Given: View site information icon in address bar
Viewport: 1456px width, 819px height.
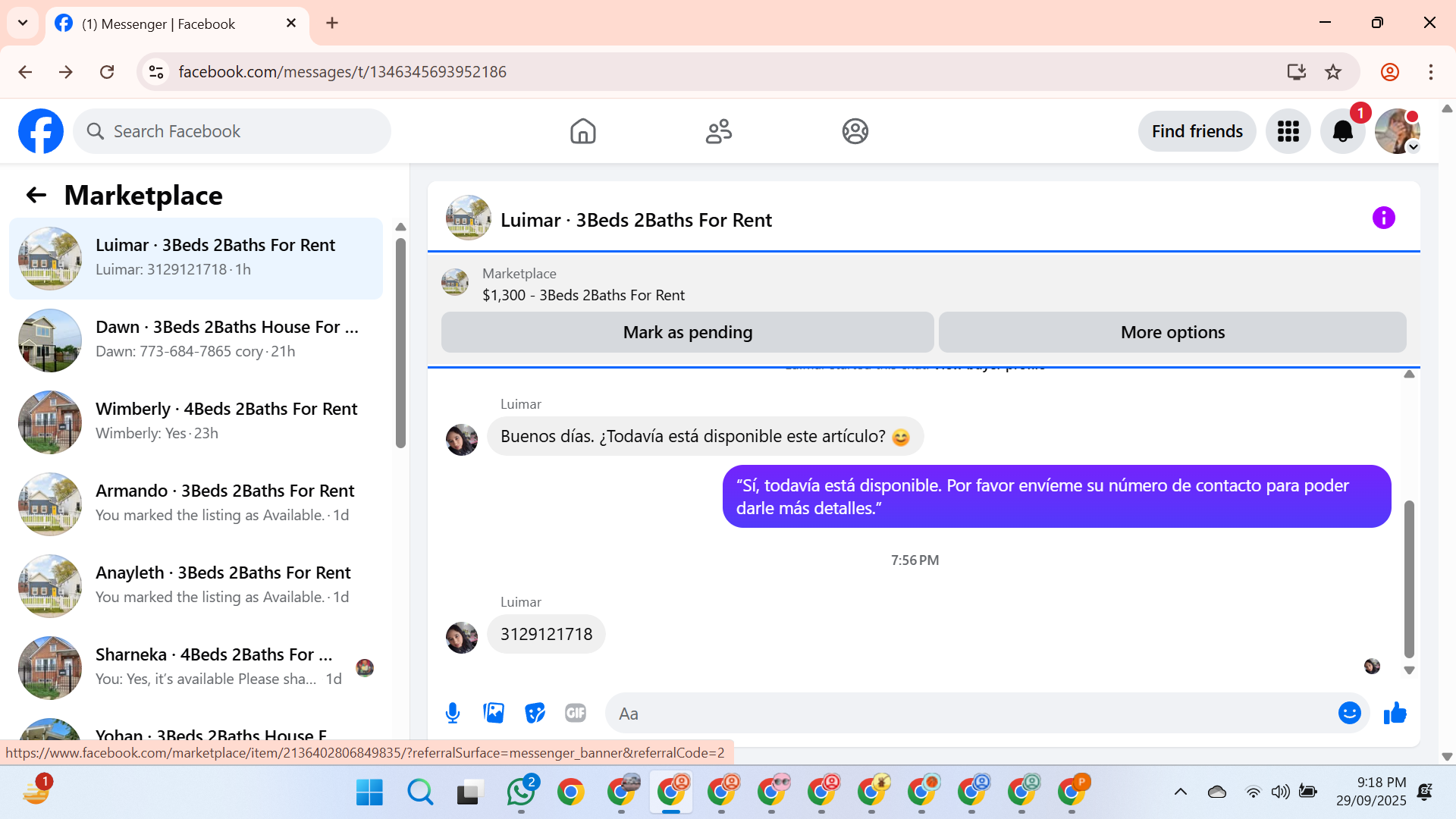Looking at the screenshot, I should [x=156, y=72].
